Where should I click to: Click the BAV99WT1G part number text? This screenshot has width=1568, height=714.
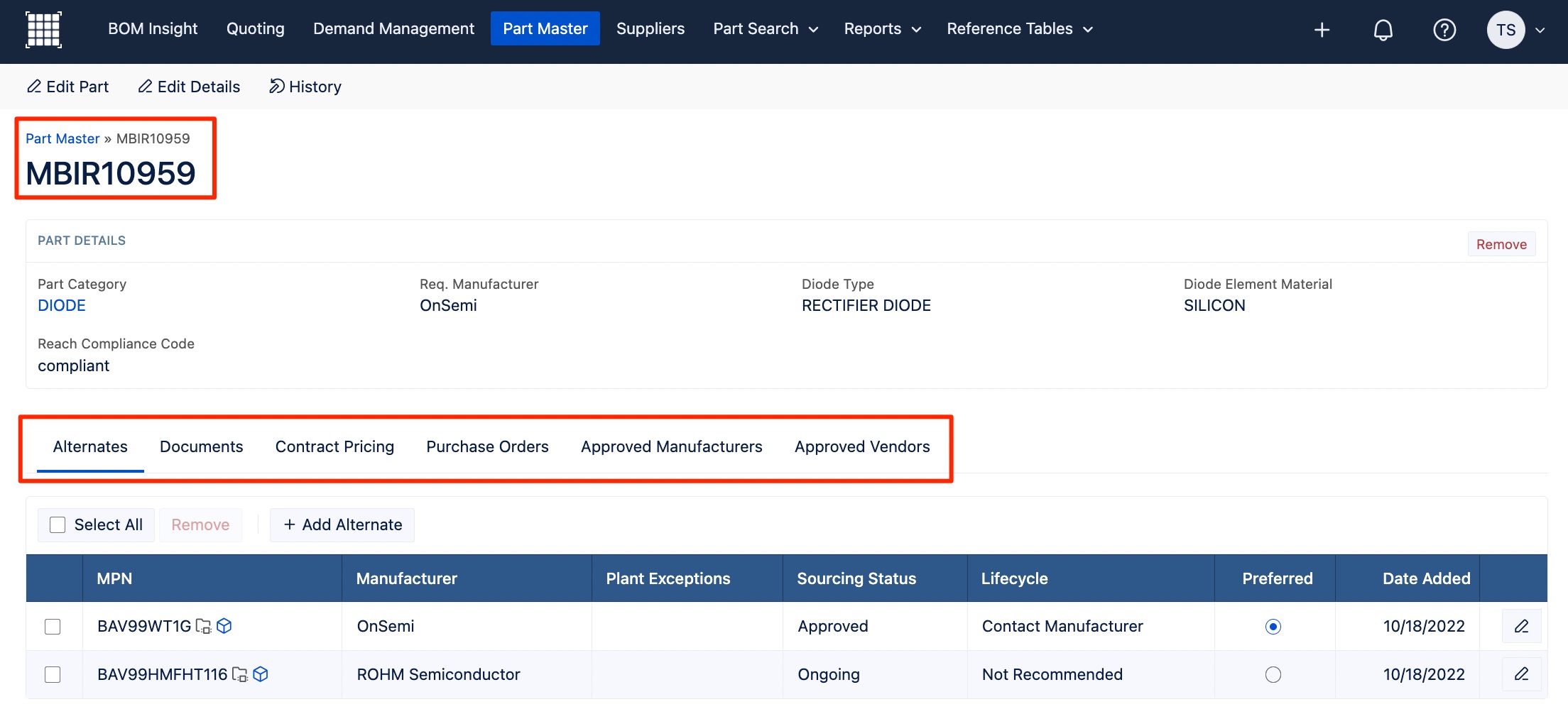point(144,626)
